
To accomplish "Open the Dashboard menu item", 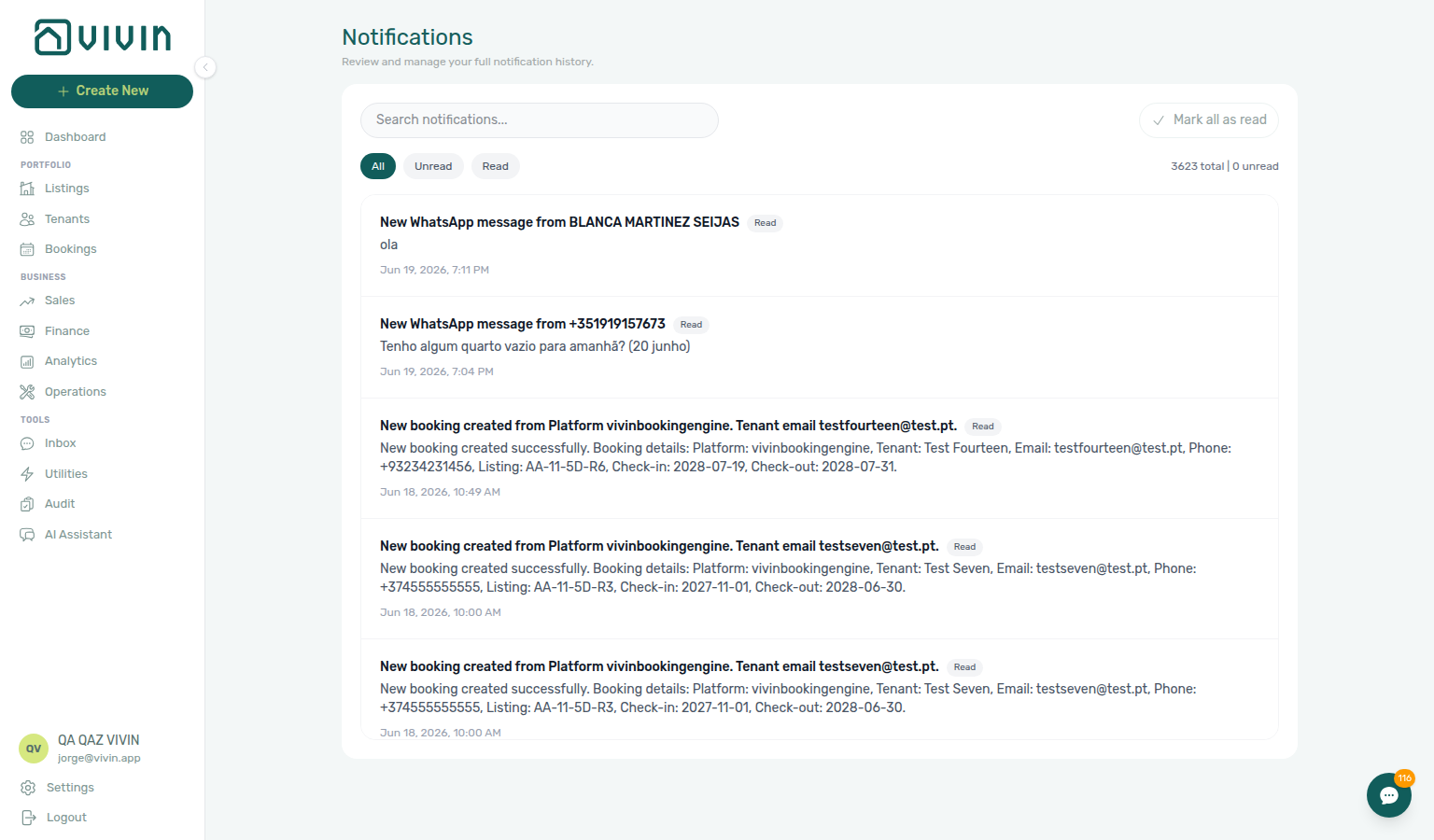I will (x=75, y=137).
